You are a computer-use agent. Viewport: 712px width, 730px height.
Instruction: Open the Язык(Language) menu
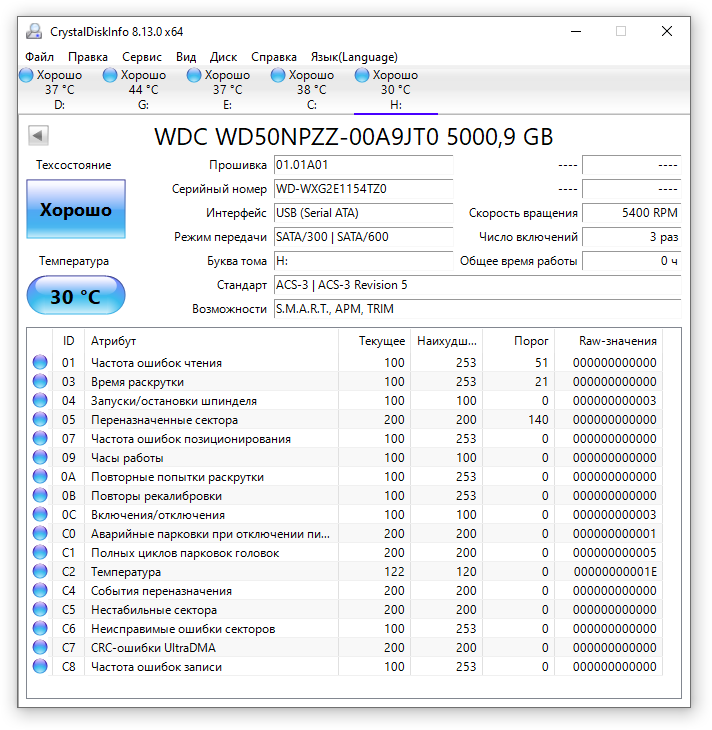tap(354, 57)
